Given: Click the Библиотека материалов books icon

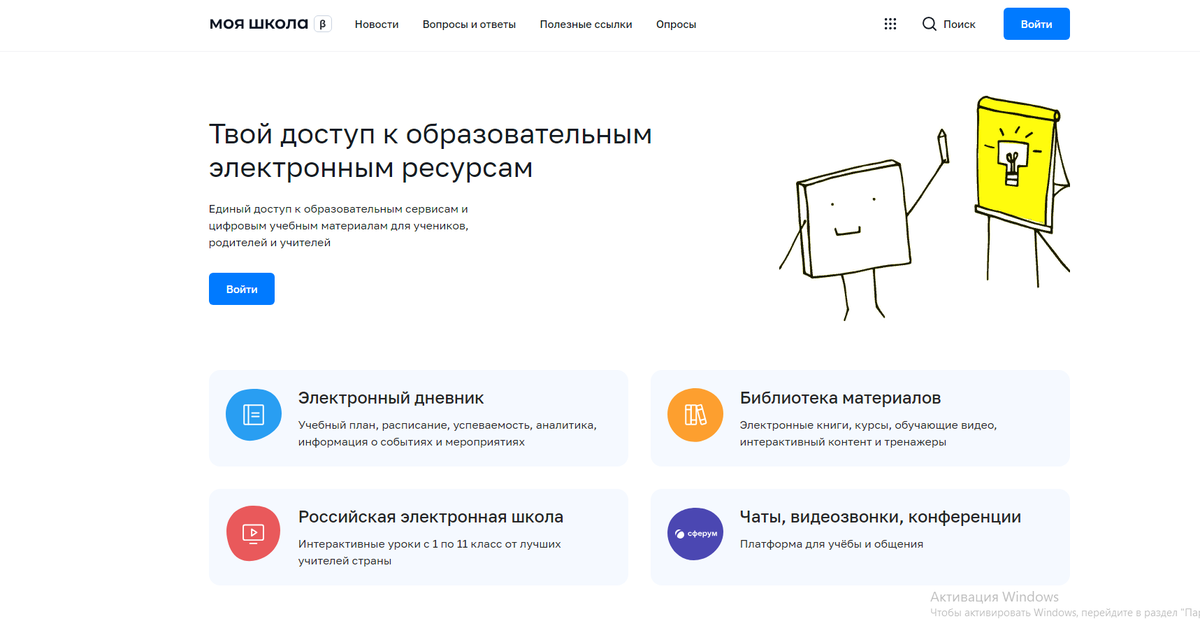Looking at the screenshot, I should coord(695,414).
